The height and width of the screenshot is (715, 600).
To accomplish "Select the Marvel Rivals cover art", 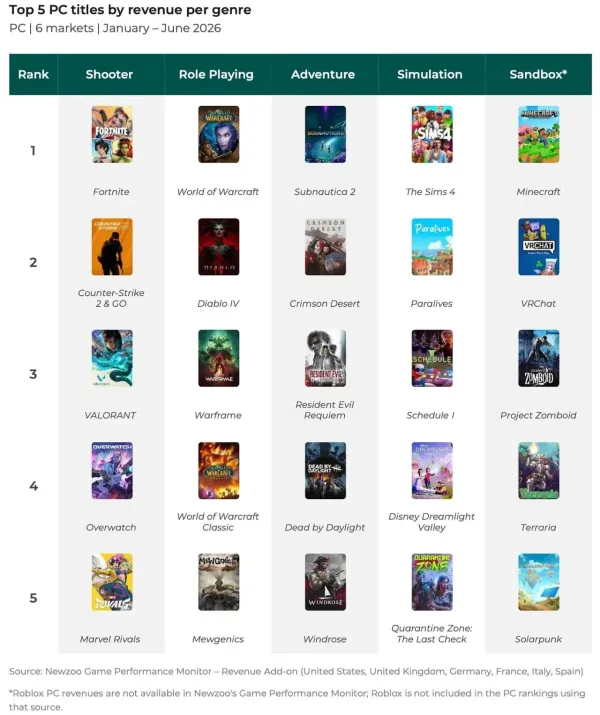I will (x=112, y=582).
